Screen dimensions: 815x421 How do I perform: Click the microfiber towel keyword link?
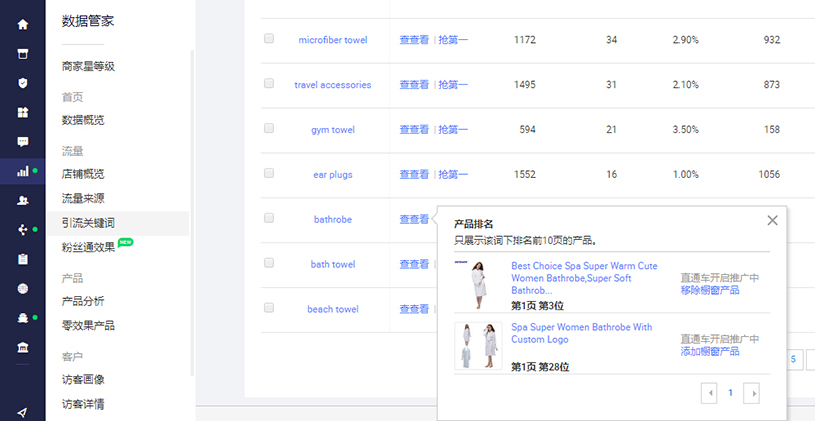(x=333, y=40)
